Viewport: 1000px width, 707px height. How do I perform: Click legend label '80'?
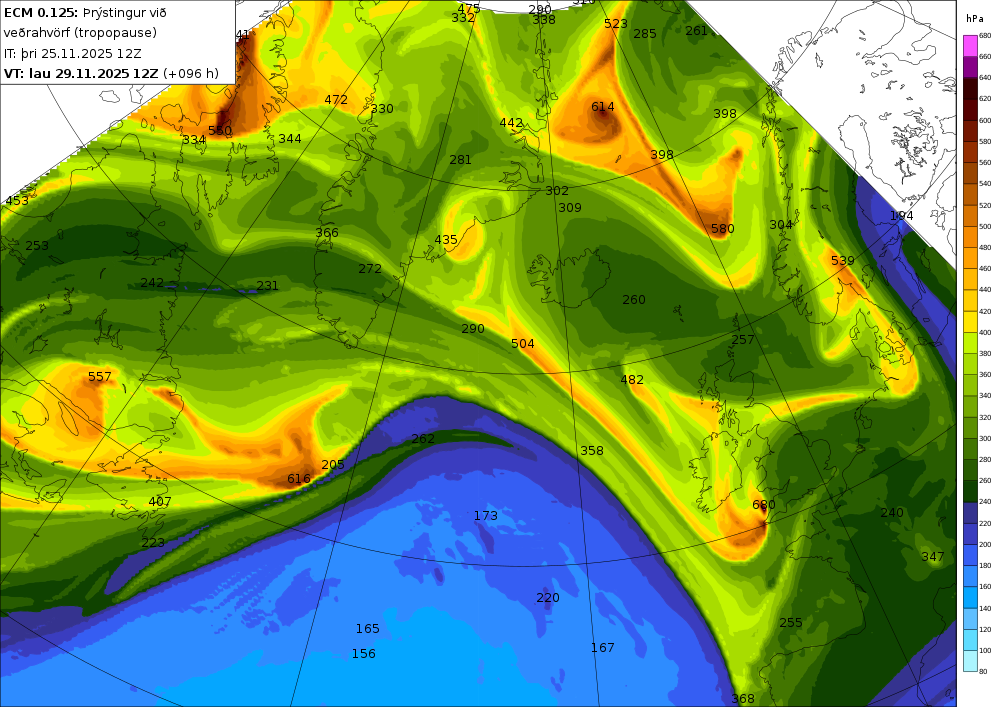(983, 671)
